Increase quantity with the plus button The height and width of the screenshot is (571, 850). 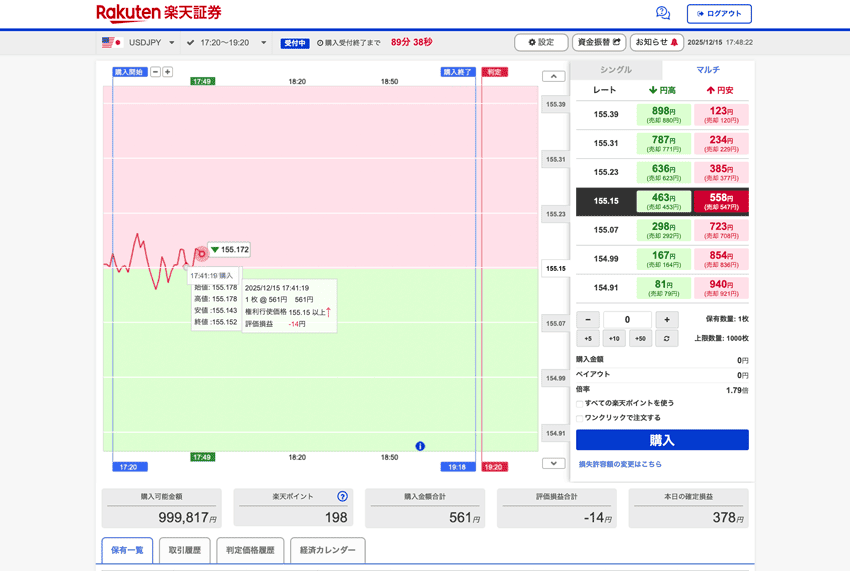click(x=667, y=319)
